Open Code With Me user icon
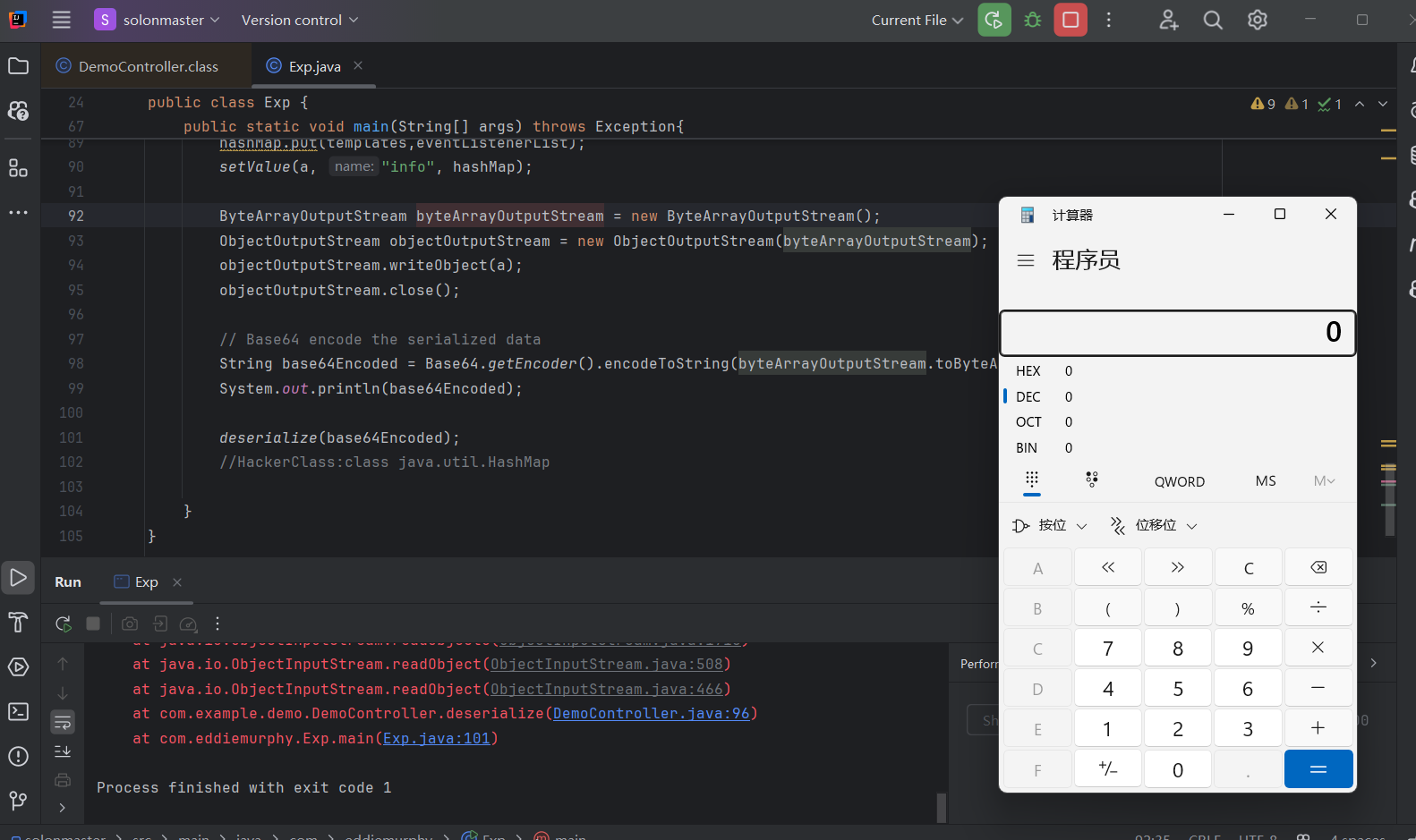 point(1169,20)
